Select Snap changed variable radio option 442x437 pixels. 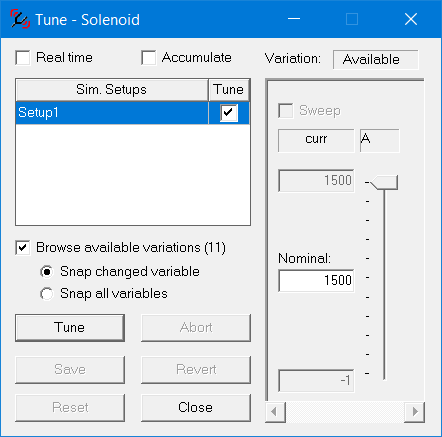(47, 272)
